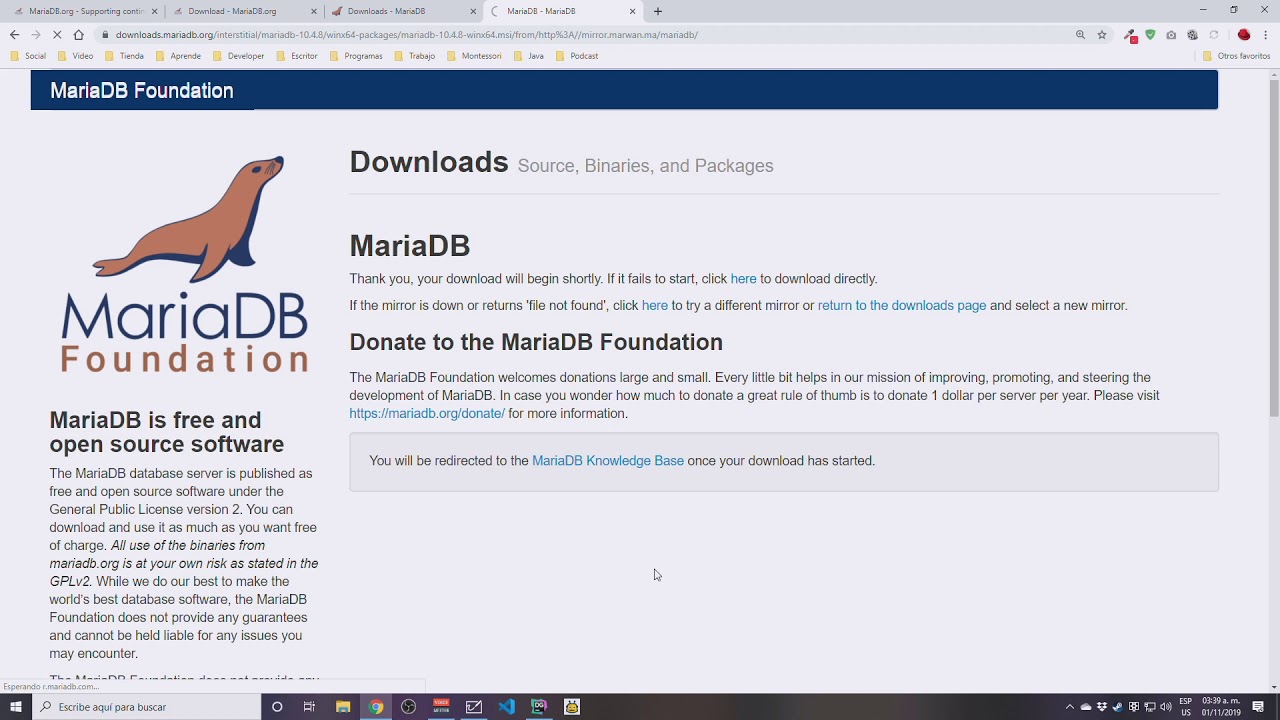The image size is (1280, 720).
Task: Click the browser forward arrow
Action: 35,35
